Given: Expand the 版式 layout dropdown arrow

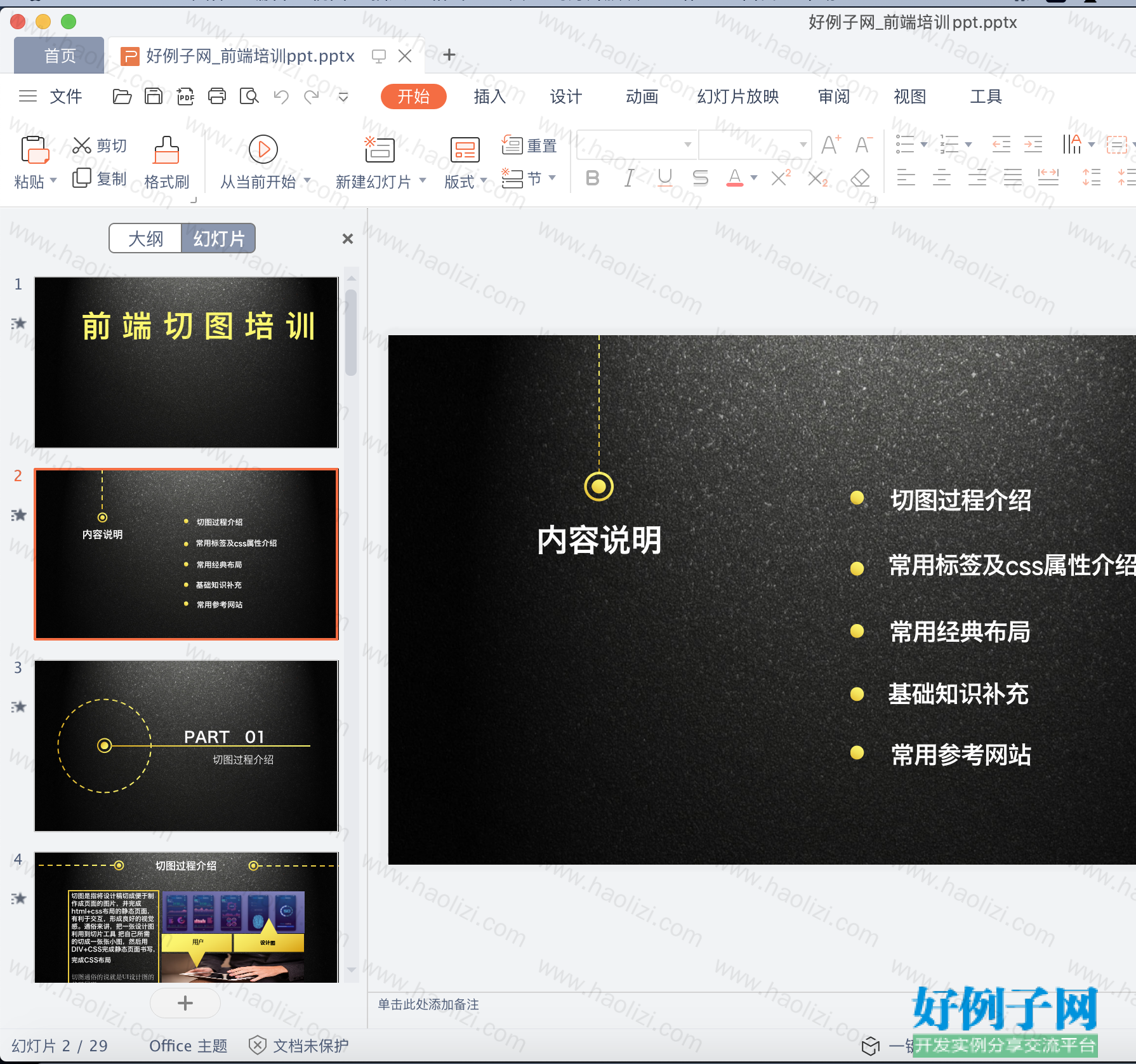Looking at the screenshot, I should pos(484,181).
